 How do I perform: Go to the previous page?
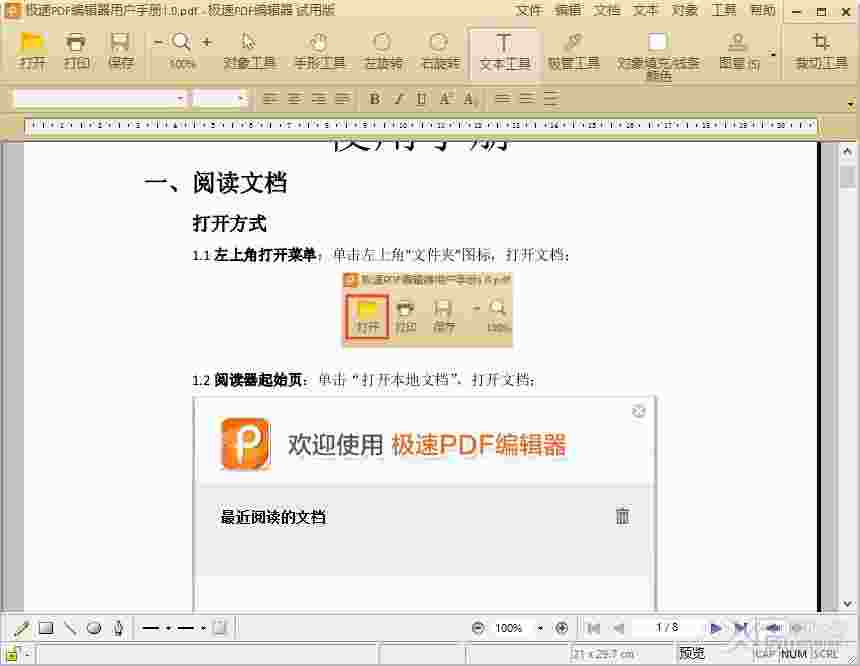(x=619, y=628)
